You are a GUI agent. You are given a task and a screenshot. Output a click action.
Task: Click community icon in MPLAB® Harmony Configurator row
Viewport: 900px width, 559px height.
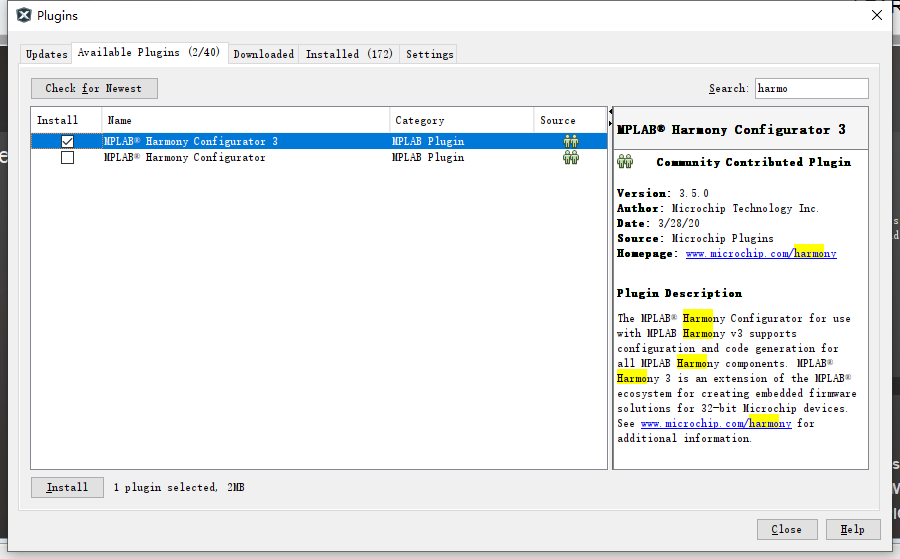coord(571,157)
